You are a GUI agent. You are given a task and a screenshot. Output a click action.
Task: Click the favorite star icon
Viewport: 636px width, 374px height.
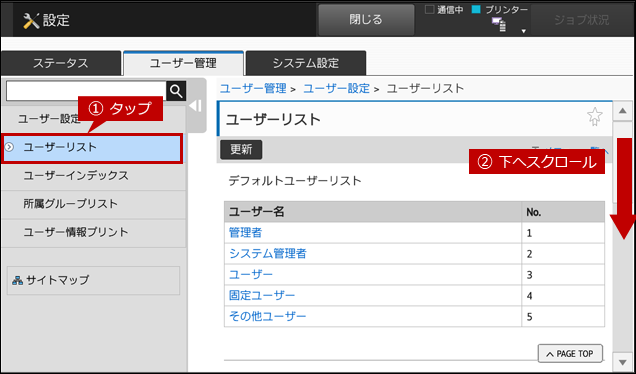595,117
